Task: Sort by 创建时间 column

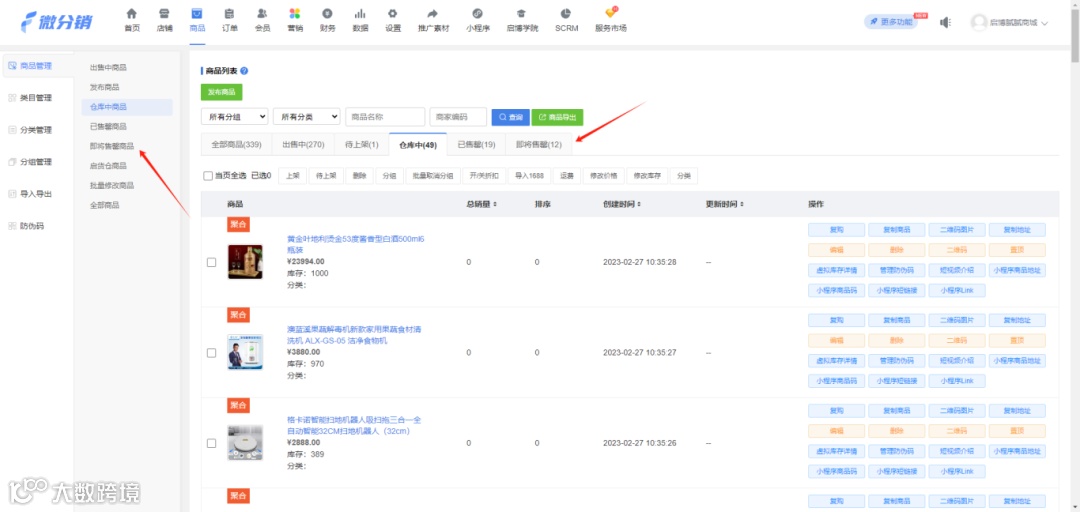Action: point(622,205)
